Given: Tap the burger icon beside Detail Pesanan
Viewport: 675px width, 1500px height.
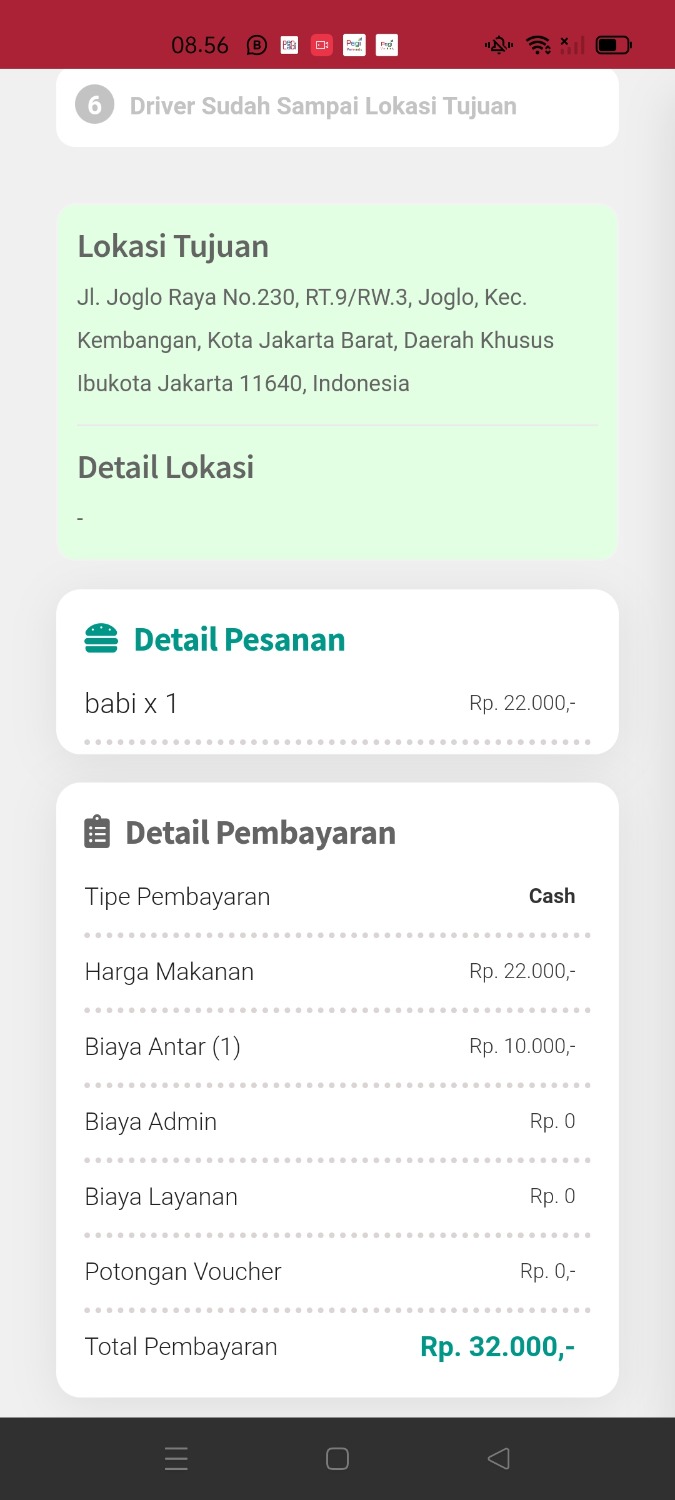Looking at the screenshot, I should click(101, 639).
